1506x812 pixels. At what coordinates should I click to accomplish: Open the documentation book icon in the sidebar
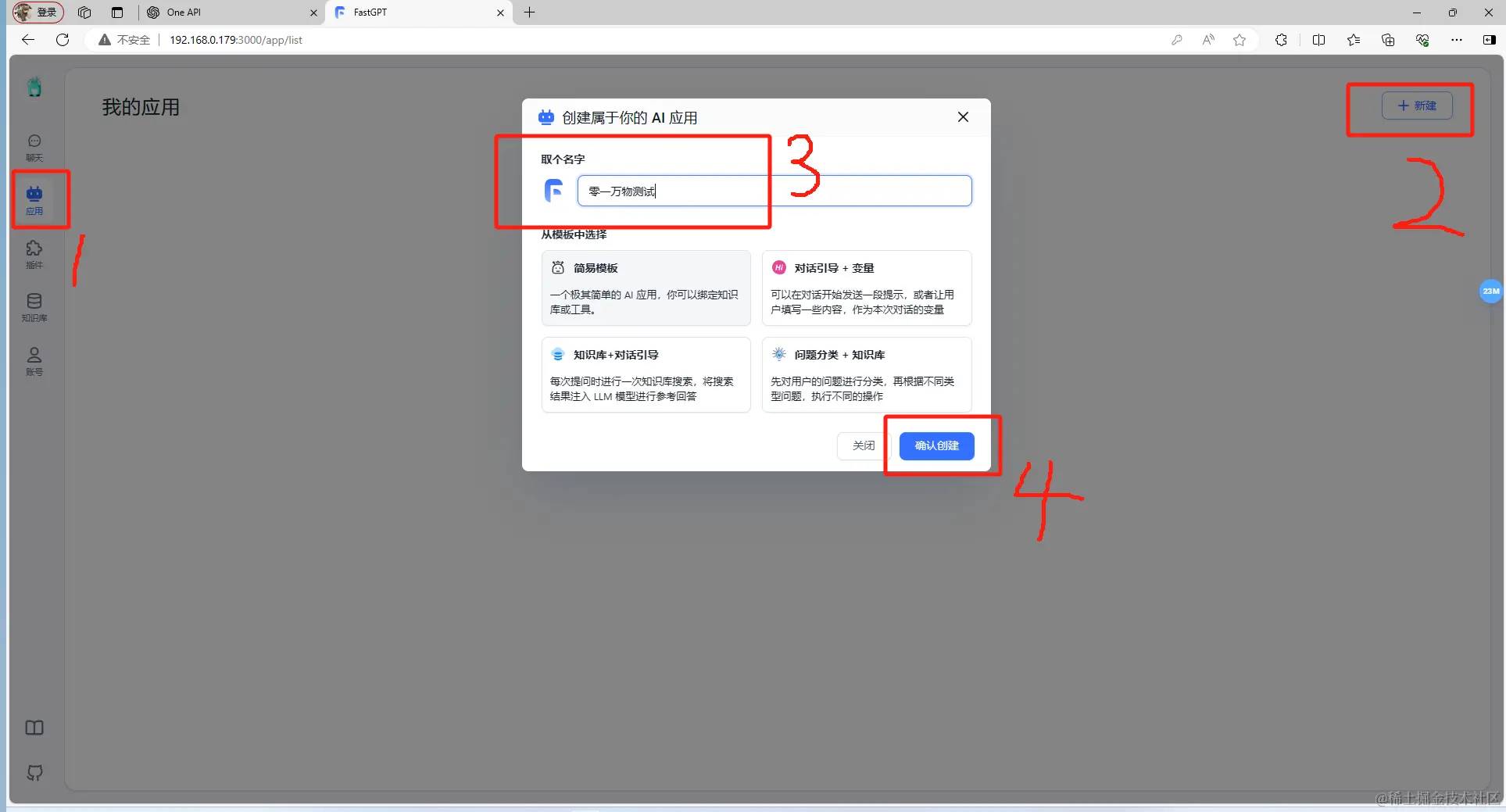click(34, 728)
